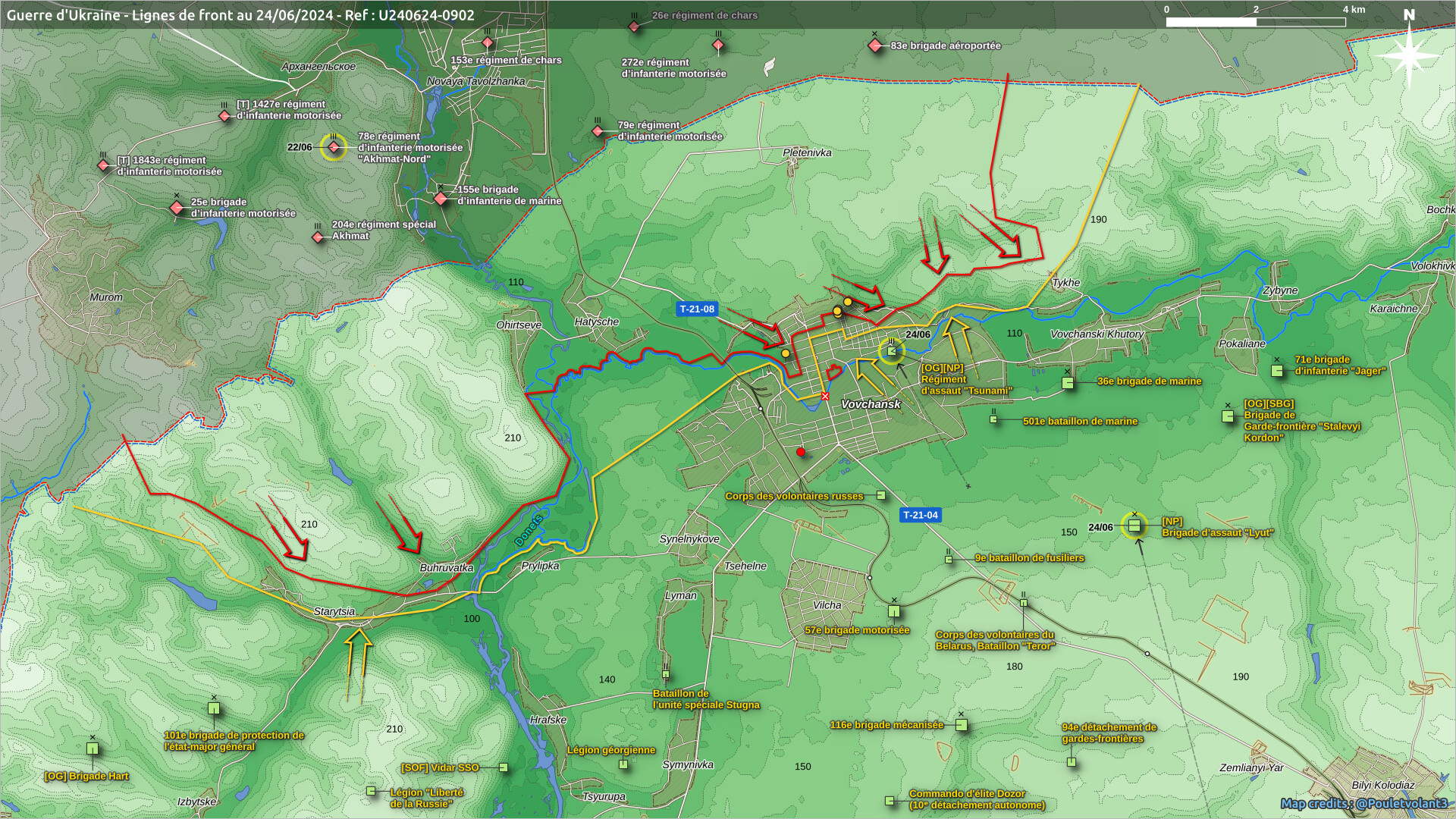Open the Map credits @Pouletvolant3 link
1456x819 pixels.
point(1363,803)
